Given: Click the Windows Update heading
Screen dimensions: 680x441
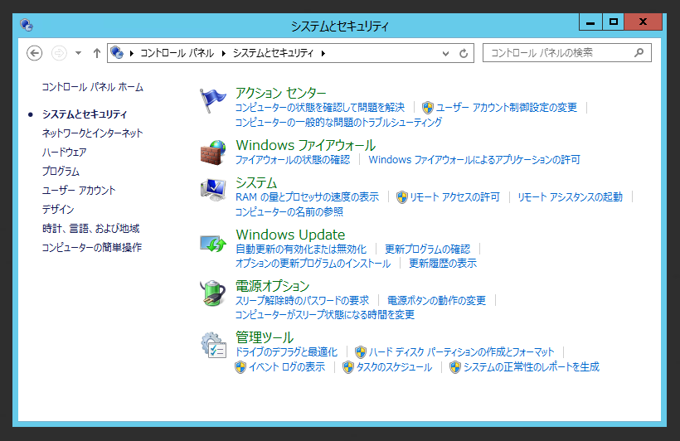Looking at the screenshot, I should pos(290,235).
